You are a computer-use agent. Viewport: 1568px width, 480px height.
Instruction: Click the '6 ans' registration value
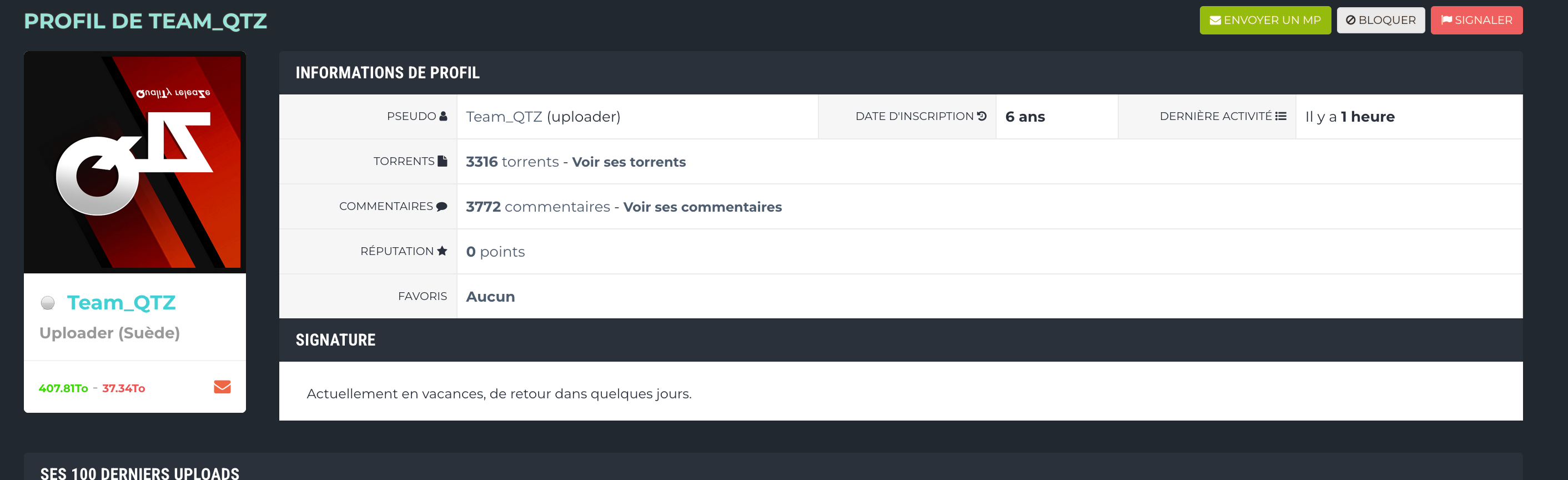tap(1025, 116)
